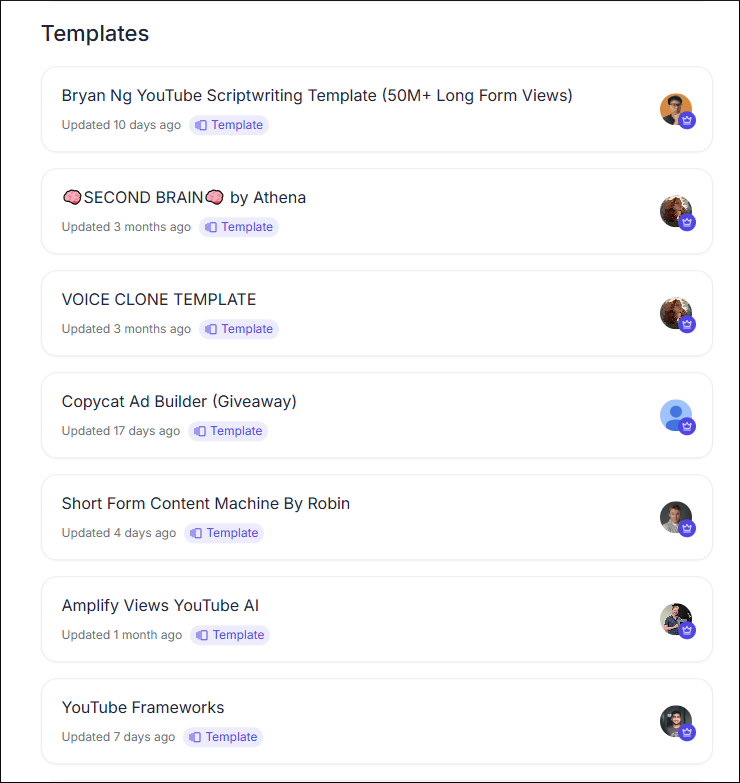Open Amplify Views YouTube AI template

(x=160, y=606)
